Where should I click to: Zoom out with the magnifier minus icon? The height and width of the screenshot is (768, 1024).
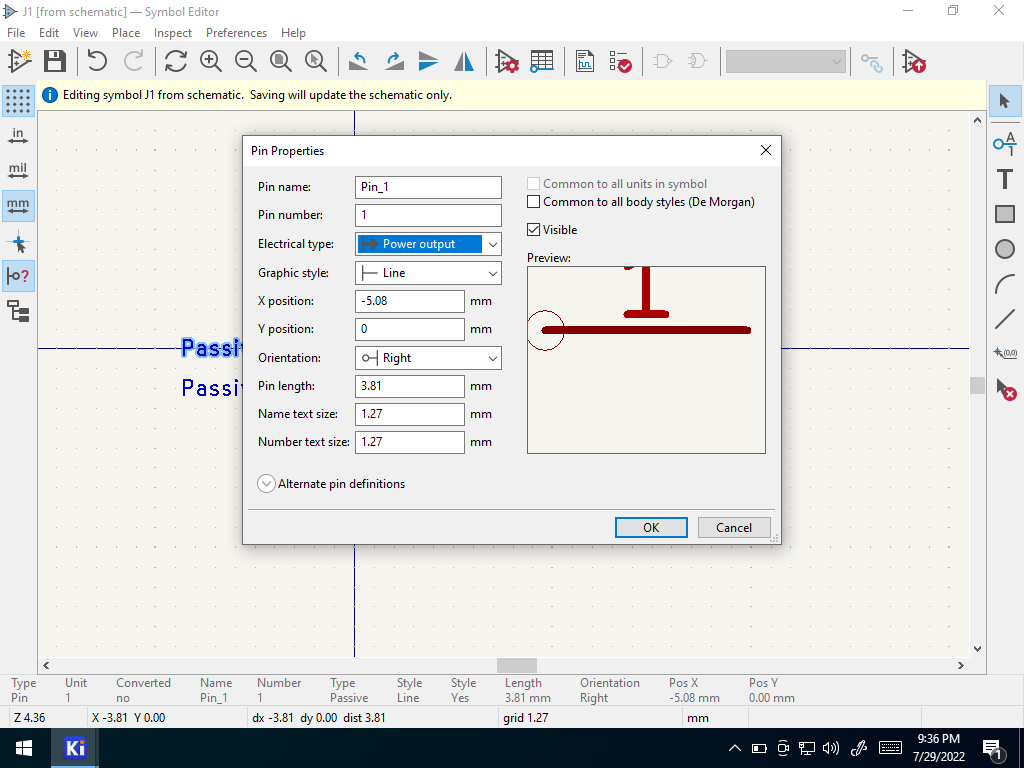click(246, 62)
